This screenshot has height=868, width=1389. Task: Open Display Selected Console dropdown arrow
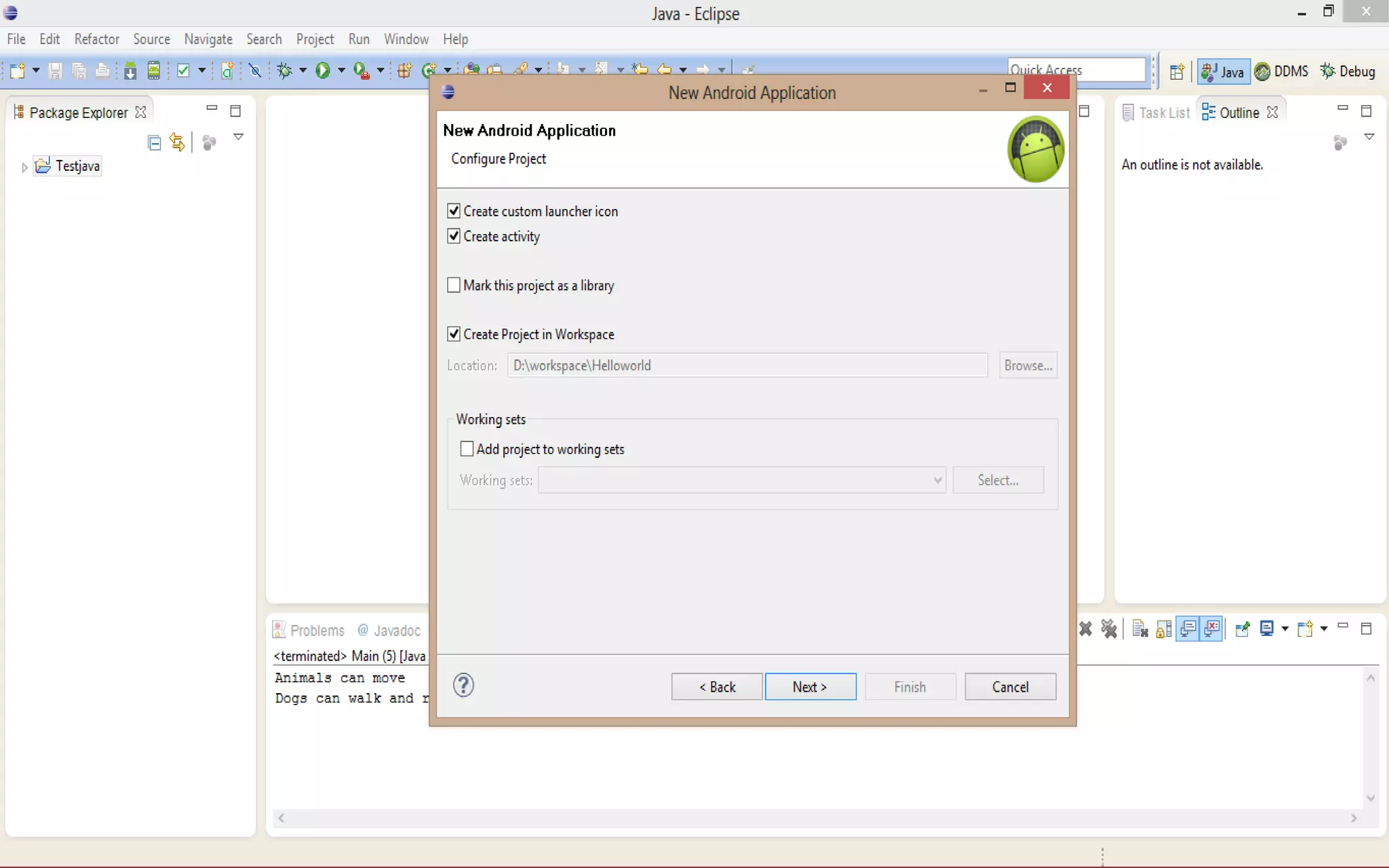1285,629
